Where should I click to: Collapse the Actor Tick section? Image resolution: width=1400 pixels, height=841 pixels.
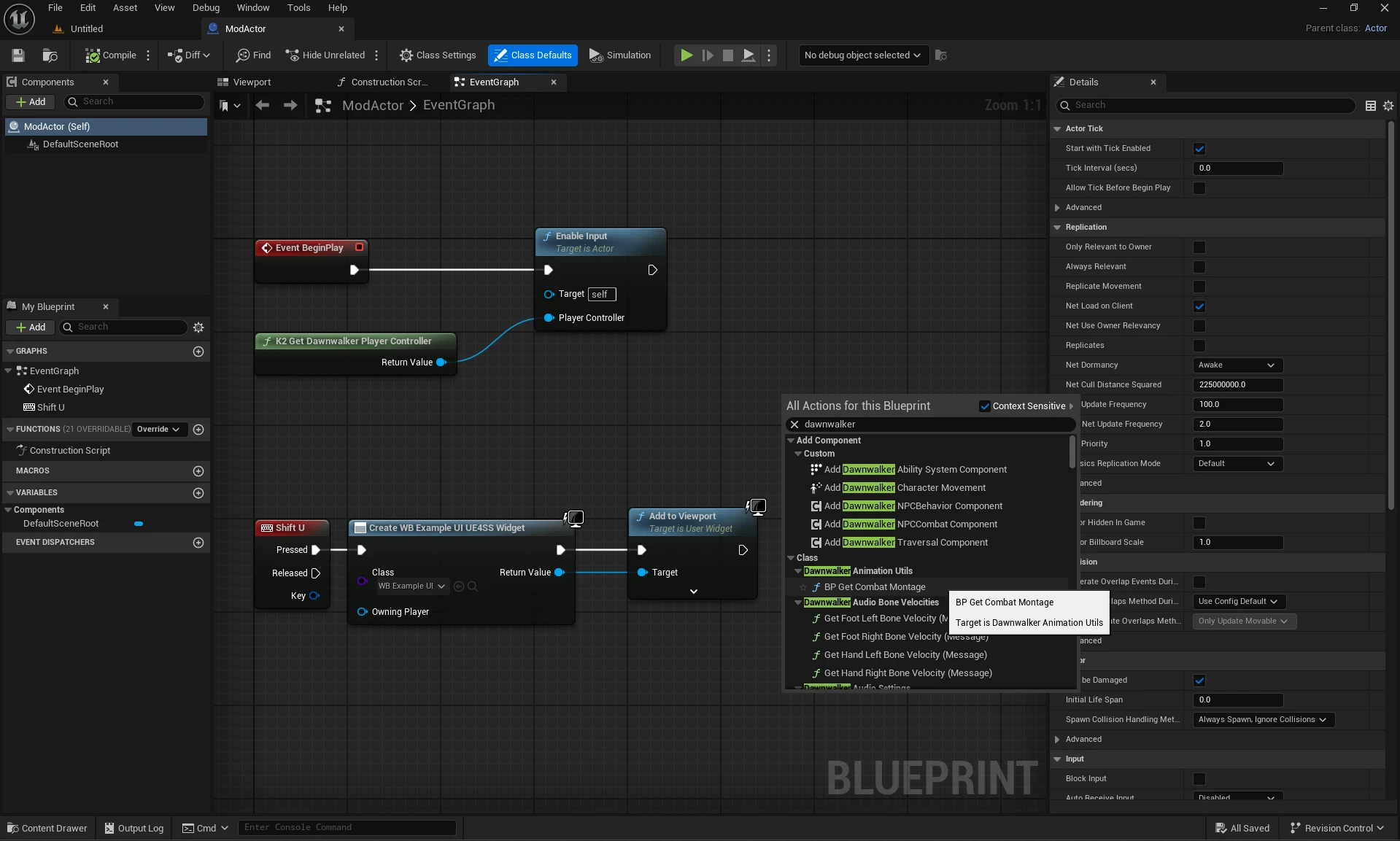[x=1057, y=129]
